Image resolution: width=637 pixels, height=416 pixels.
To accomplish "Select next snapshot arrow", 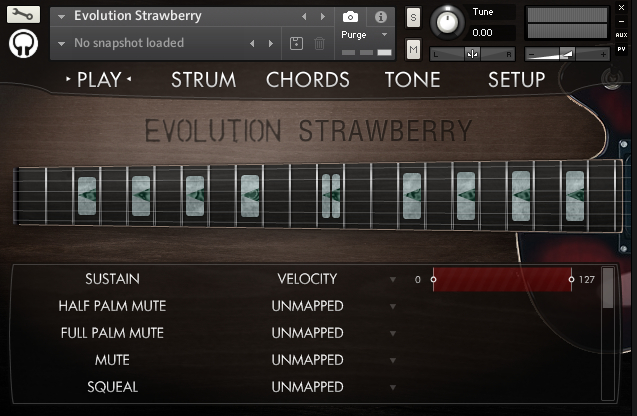I will point(271,43).
